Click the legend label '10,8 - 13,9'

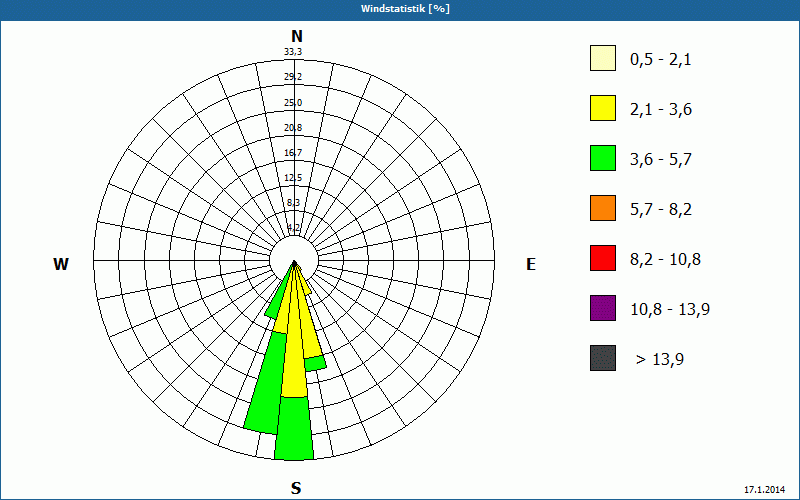[x=670, y=310]
